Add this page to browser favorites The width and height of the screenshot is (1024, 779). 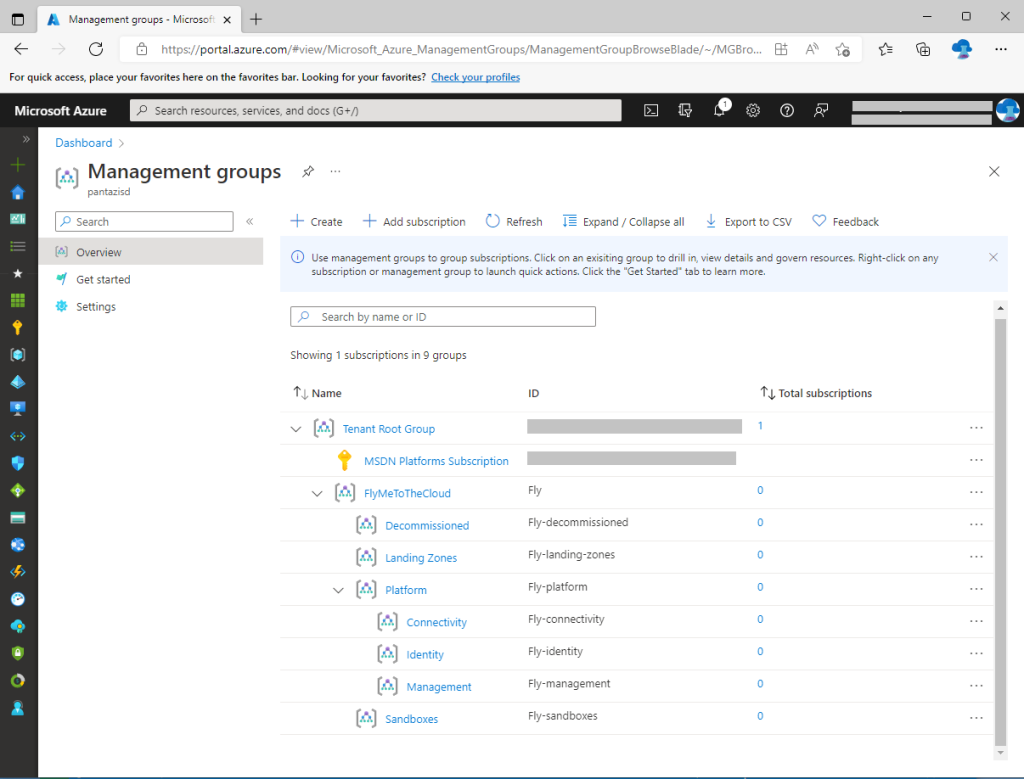tap(842, 49)
